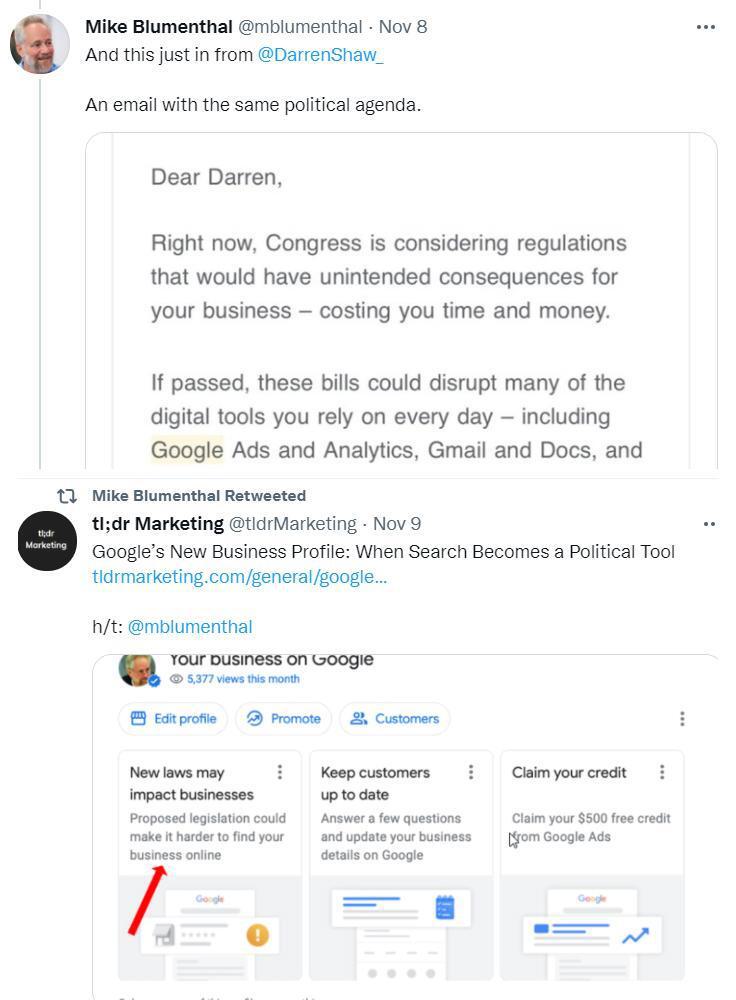The height and width of the screenshot is (1000, 736).
Task: Open more options on the tl;dr Marketing tweet
Action: coord(709,523)
